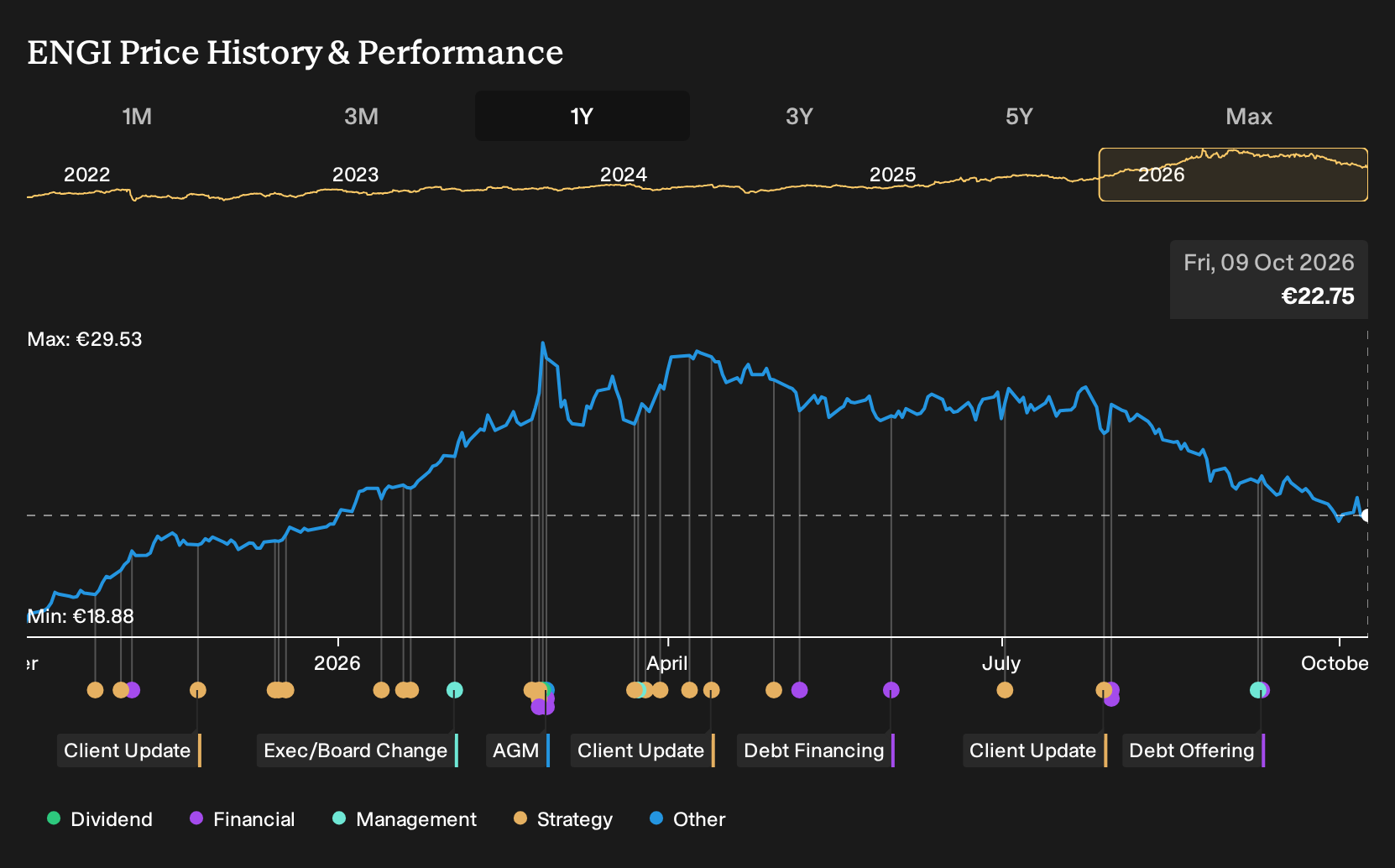Switch to 3Y price history
This screenshot has height=868, width=1395.
point(799,116)
